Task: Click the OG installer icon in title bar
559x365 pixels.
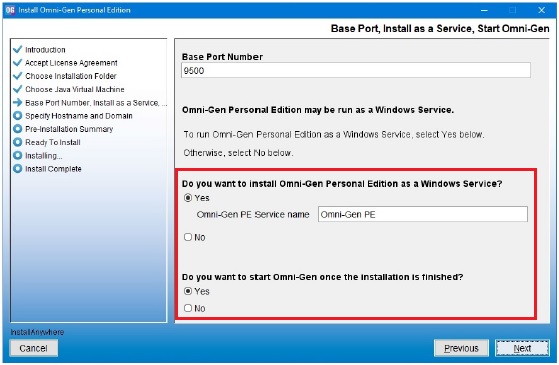Action: coord(10,10)
